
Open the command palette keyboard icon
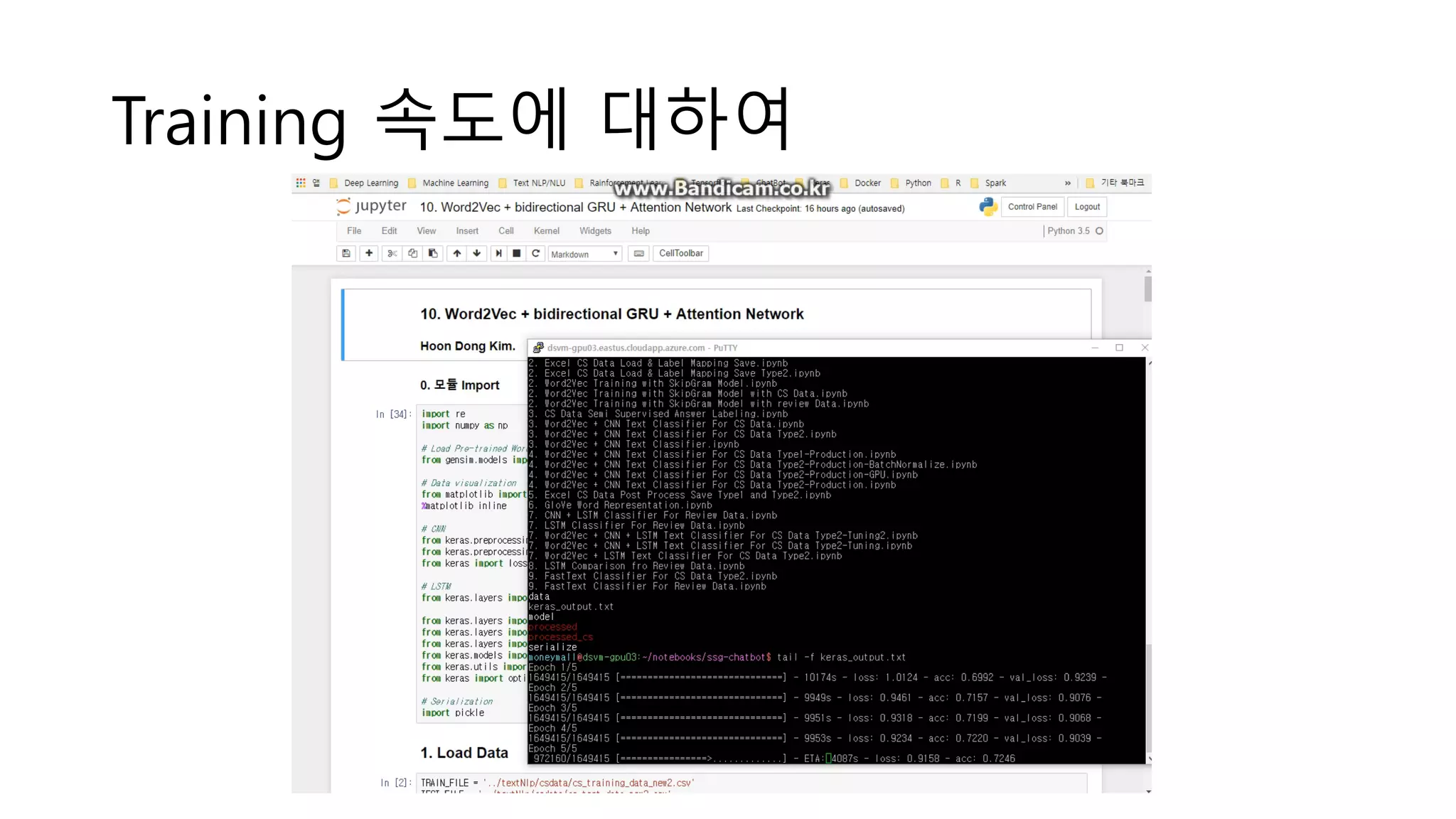click(639, 253)
